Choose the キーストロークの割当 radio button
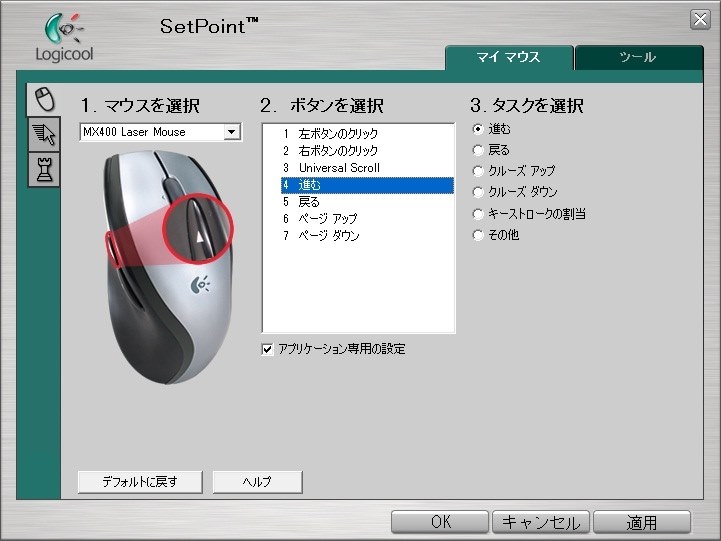The image size is (721, 541). (x=478, y=214)
